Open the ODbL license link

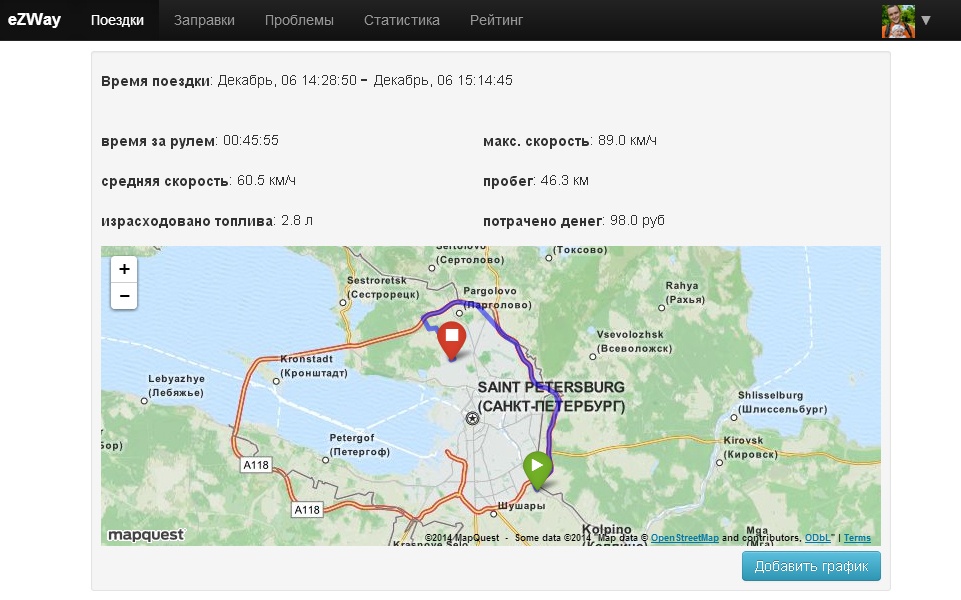click(x=818, y=537)
